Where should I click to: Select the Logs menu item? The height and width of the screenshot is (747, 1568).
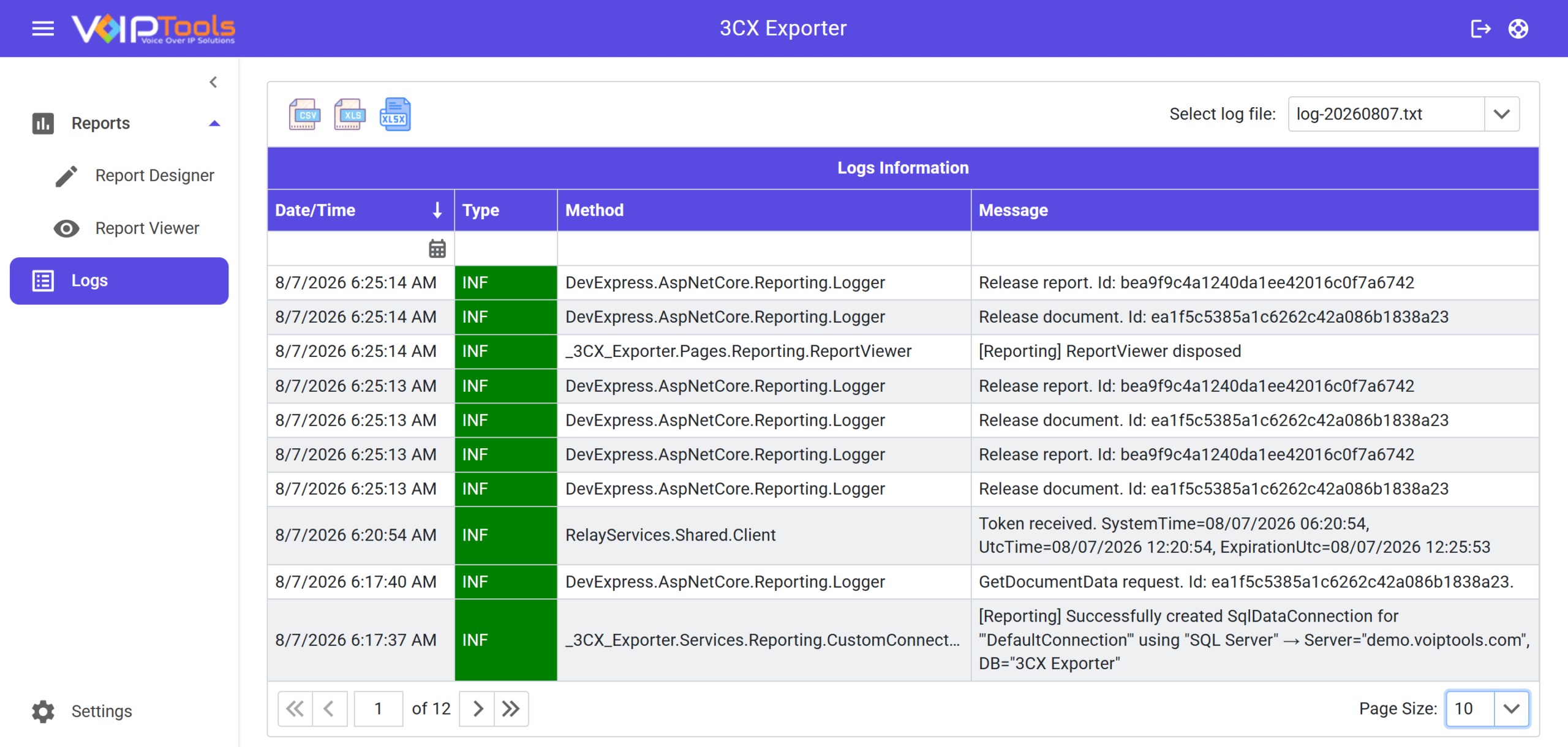pyautogui.click(x=119, y=280)
